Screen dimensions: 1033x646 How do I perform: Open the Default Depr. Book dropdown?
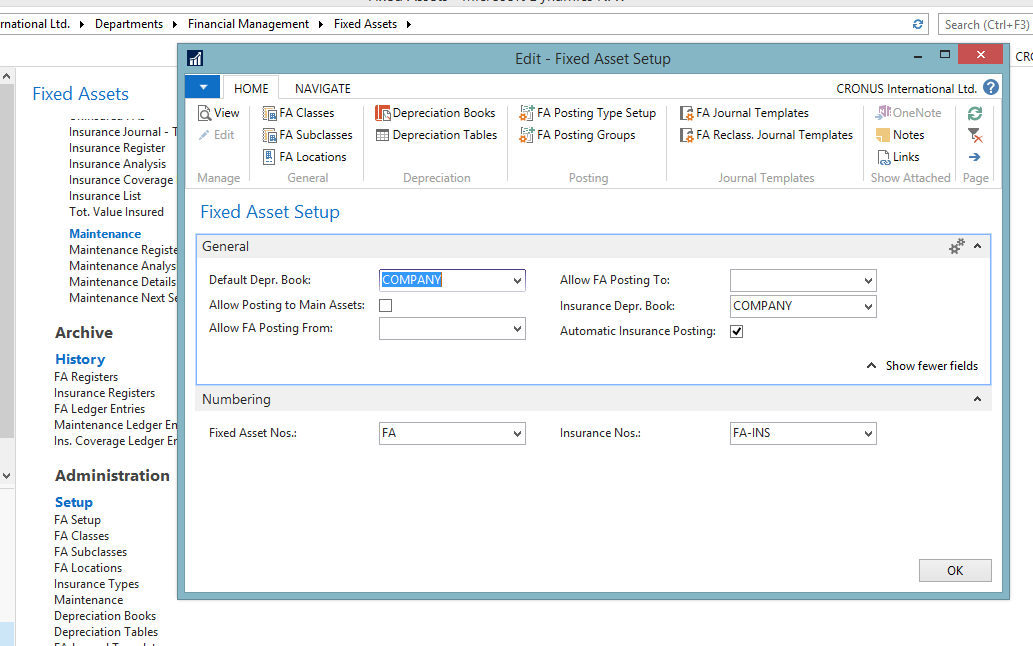click(517, 280)
